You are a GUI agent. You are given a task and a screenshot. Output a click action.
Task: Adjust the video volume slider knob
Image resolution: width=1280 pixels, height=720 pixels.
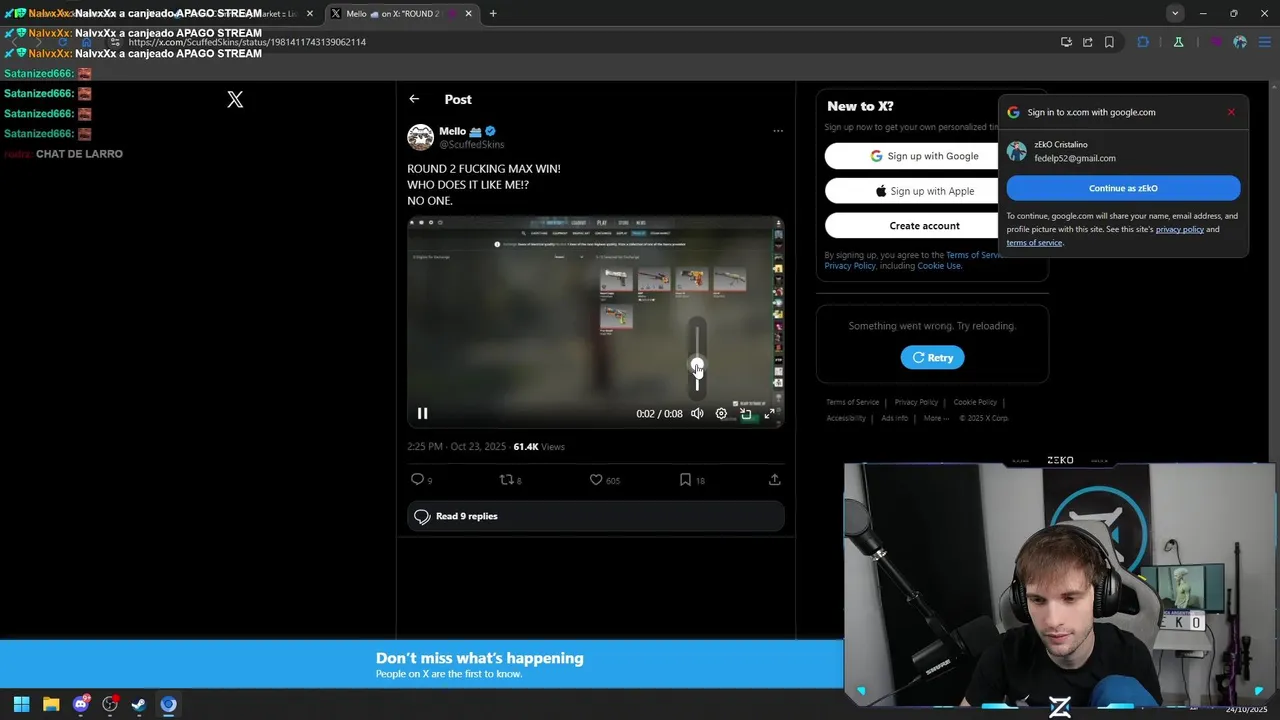tap(697, 365)
